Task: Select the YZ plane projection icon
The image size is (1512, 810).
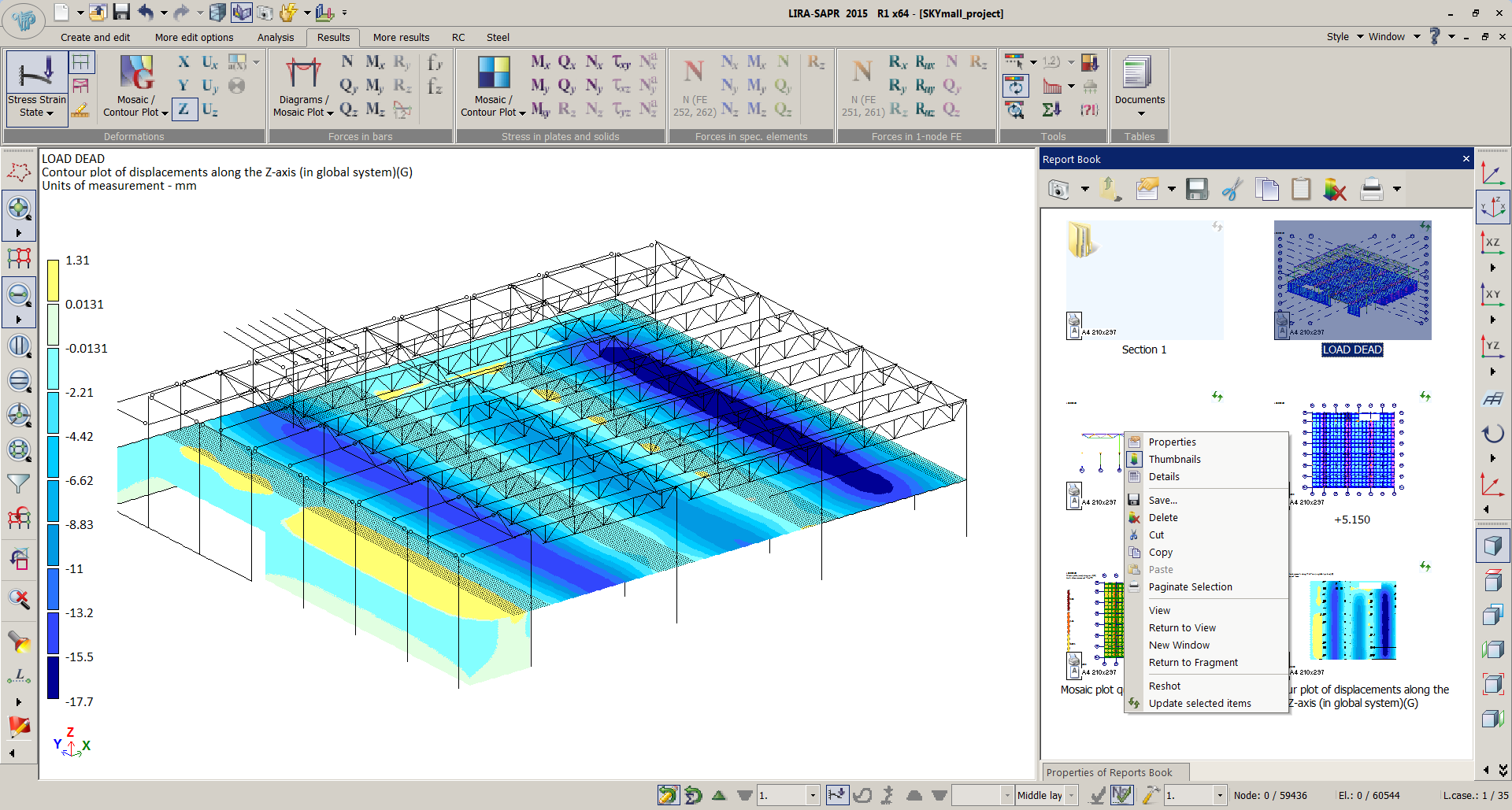Action: click(1492, 346)
